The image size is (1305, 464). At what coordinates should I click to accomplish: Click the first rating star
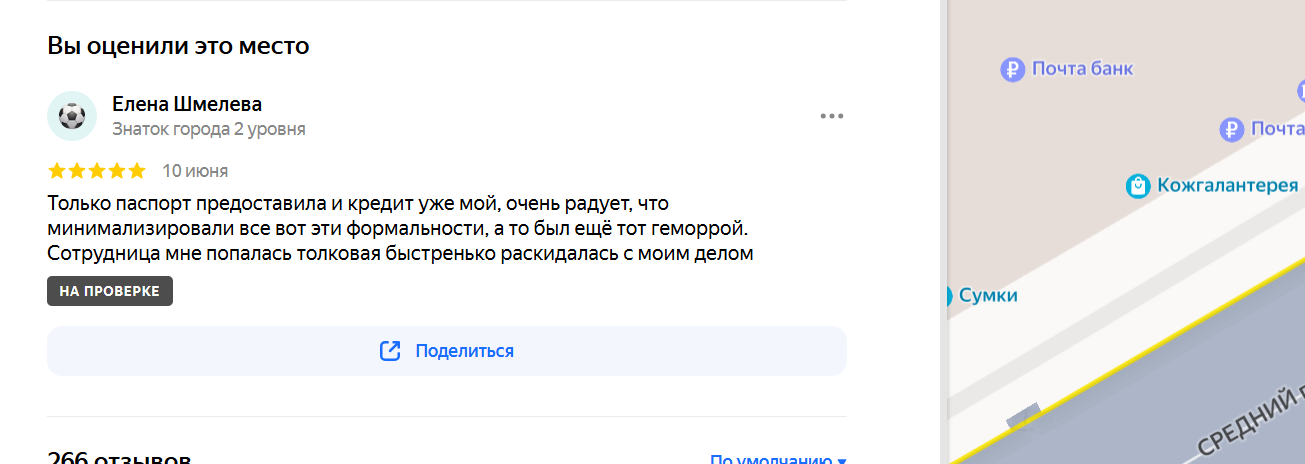(x=57, y=171)
